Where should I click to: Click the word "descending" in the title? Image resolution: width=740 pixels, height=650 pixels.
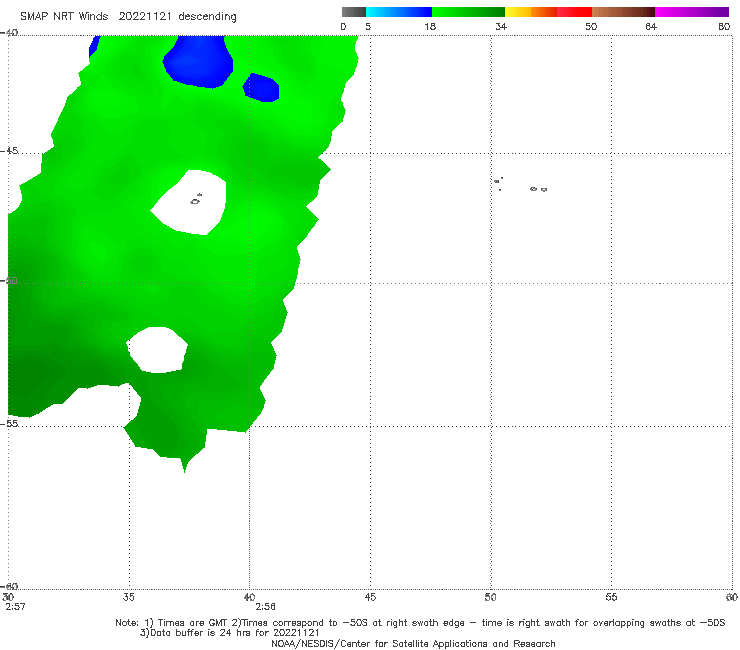click(x=207, y=17)
